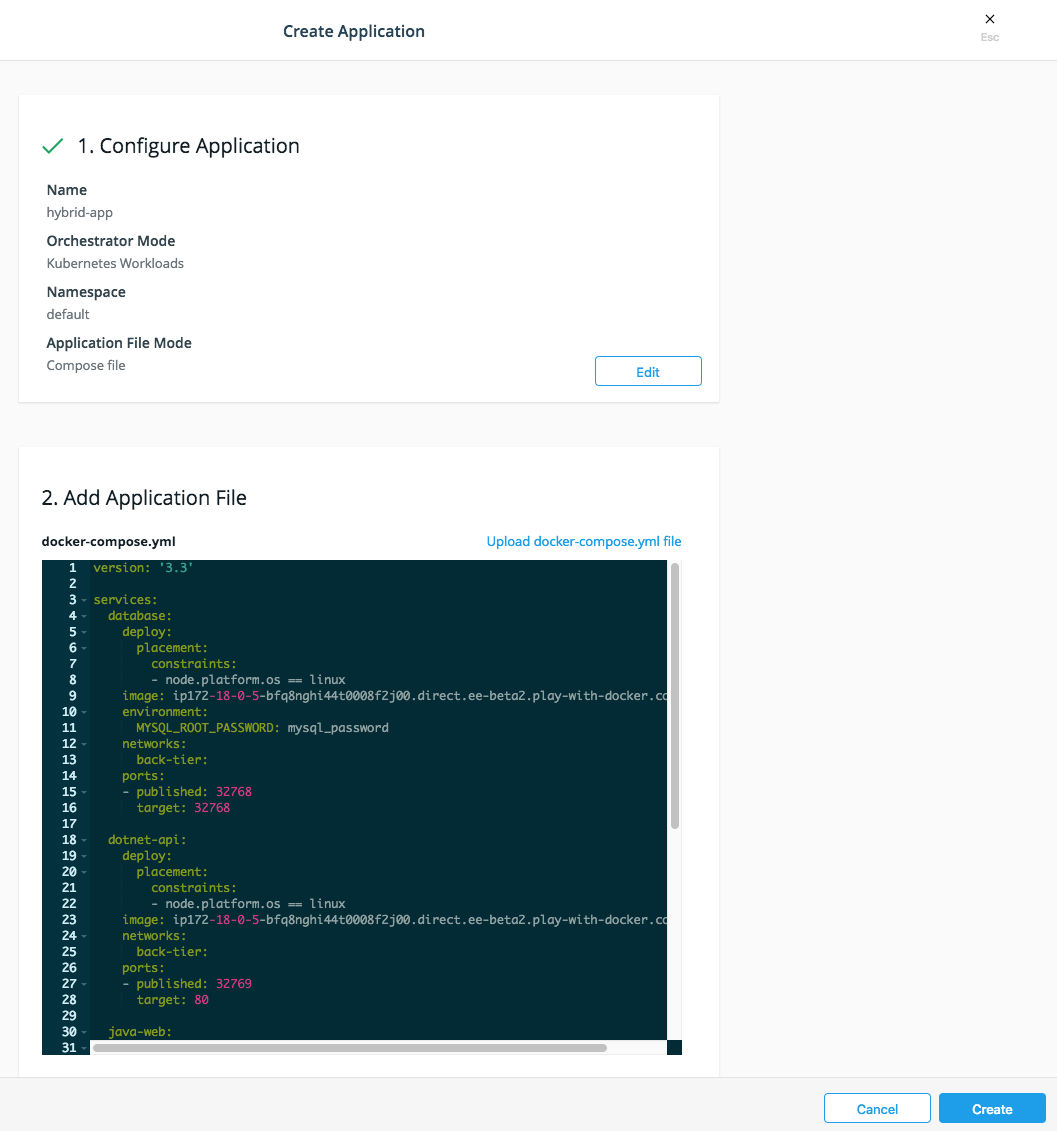The height and width of the screenshot is (1131, 1057).
Task: Close the Create Application dialog with X
Action: 990,19
